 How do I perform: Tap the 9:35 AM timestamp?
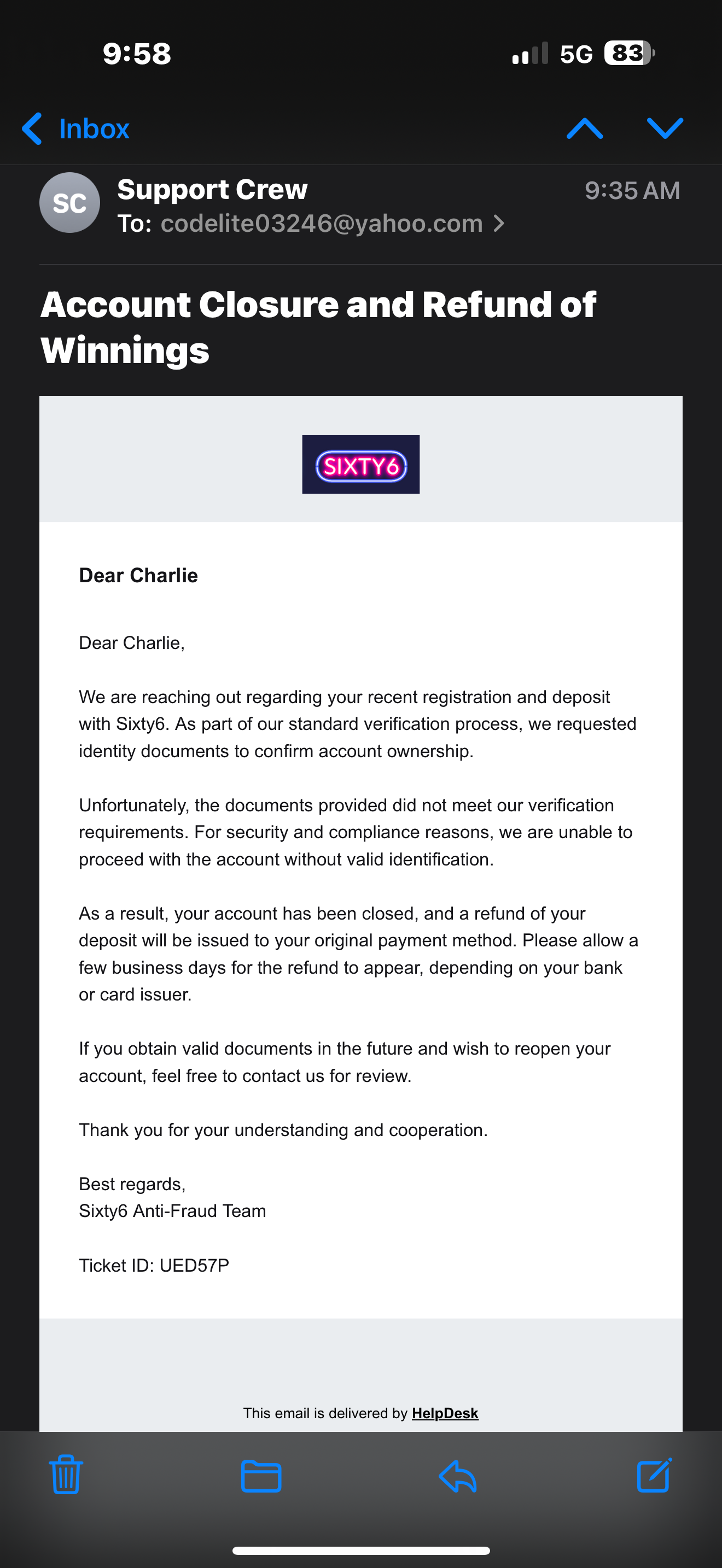(x=632, y=190)
